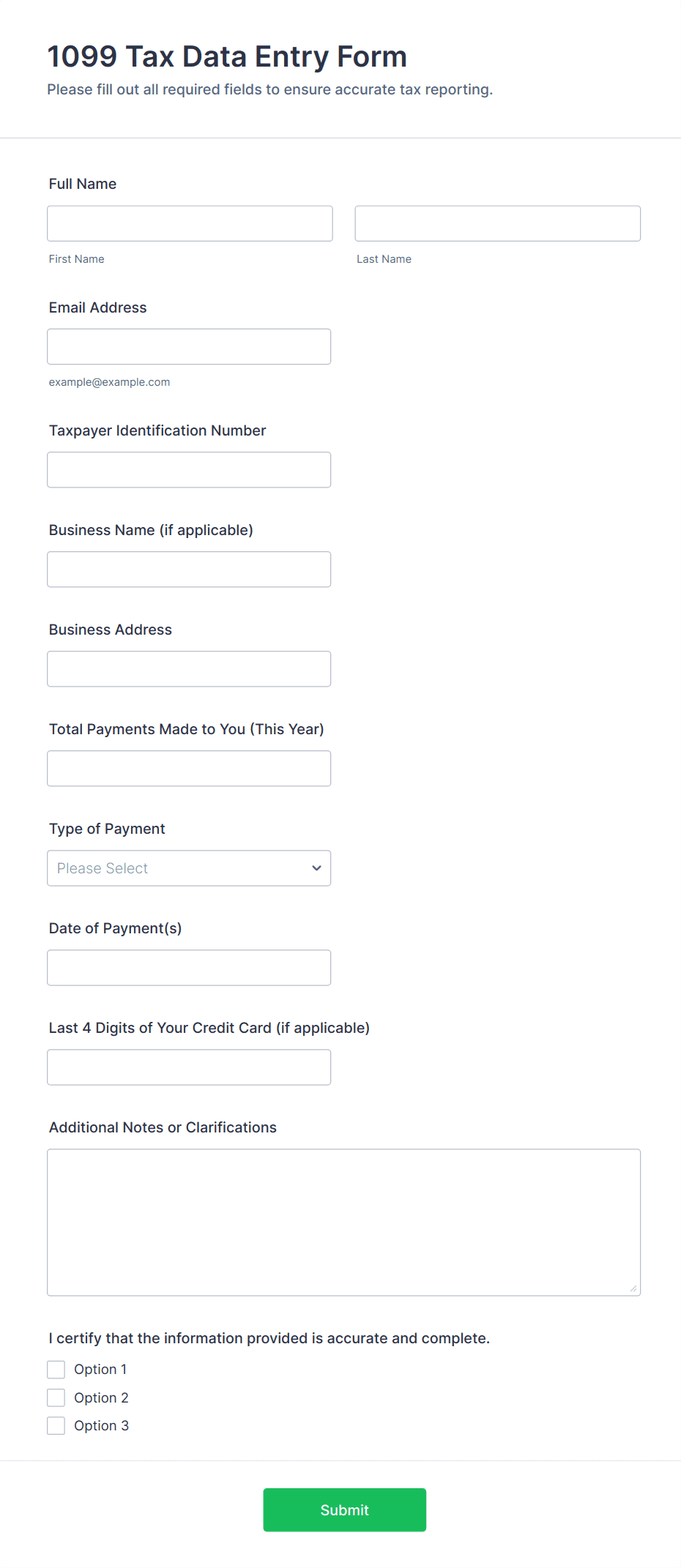The image size is (681, 1568).
Task: Select the Business Name input box
Action: [x=189, y=569]
